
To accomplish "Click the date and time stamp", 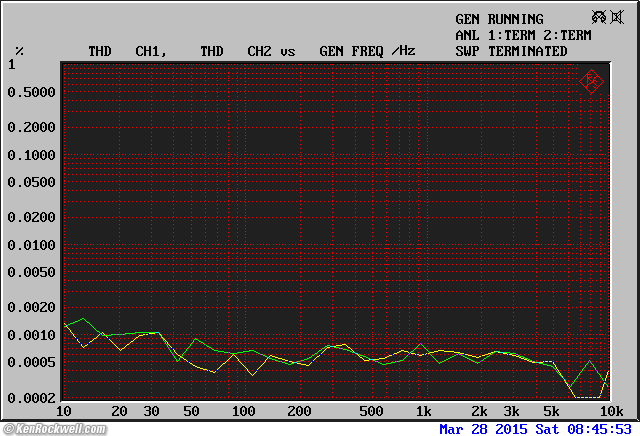I will point(538,429).
